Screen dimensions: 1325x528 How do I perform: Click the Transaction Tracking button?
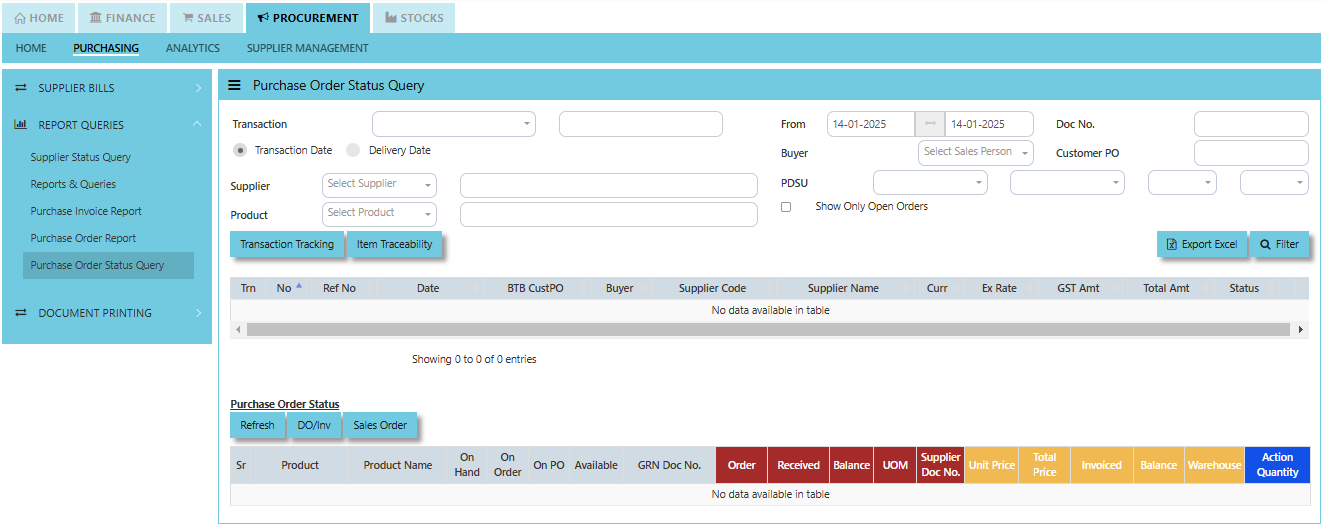287,244
